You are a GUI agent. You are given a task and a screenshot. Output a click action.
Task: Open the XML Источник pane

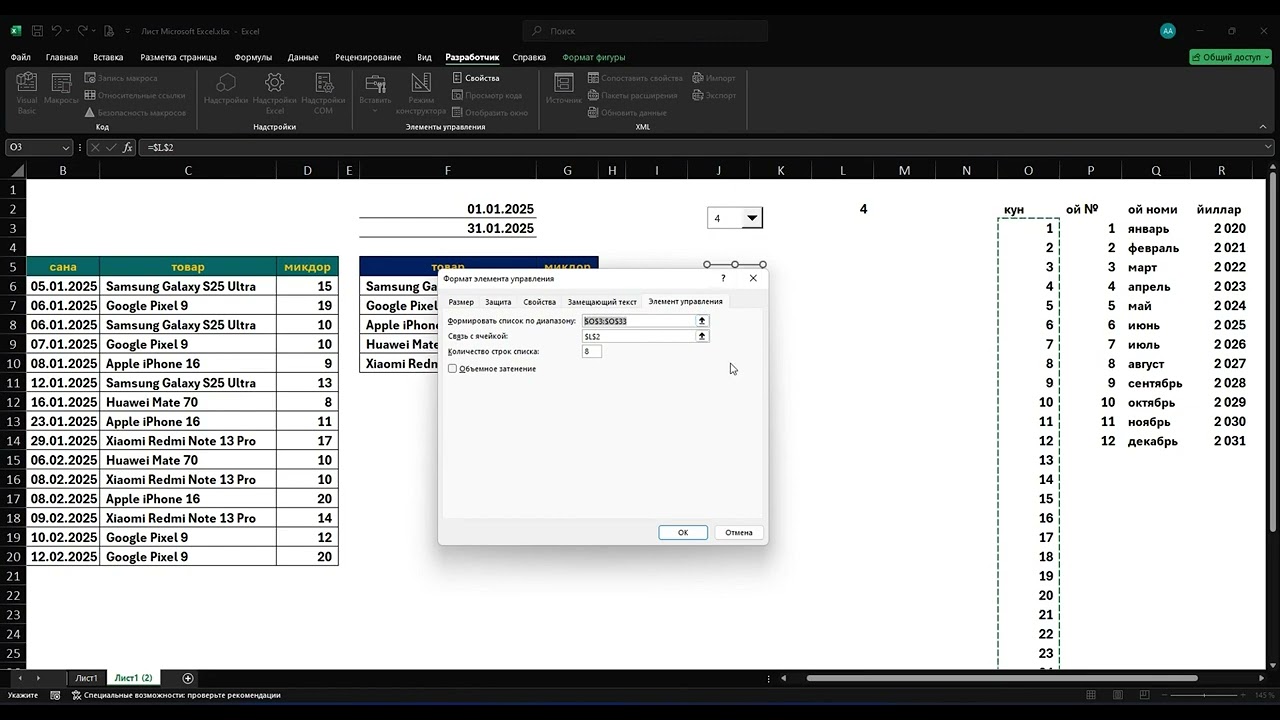point(564,90)
